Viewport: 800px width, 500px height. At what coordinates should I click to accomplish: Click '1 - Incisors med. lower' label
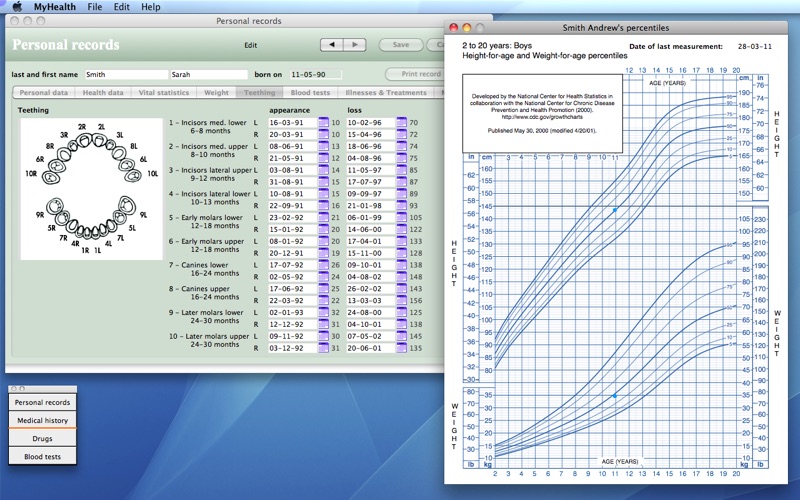pyautogui.click(x=208, y=122)
